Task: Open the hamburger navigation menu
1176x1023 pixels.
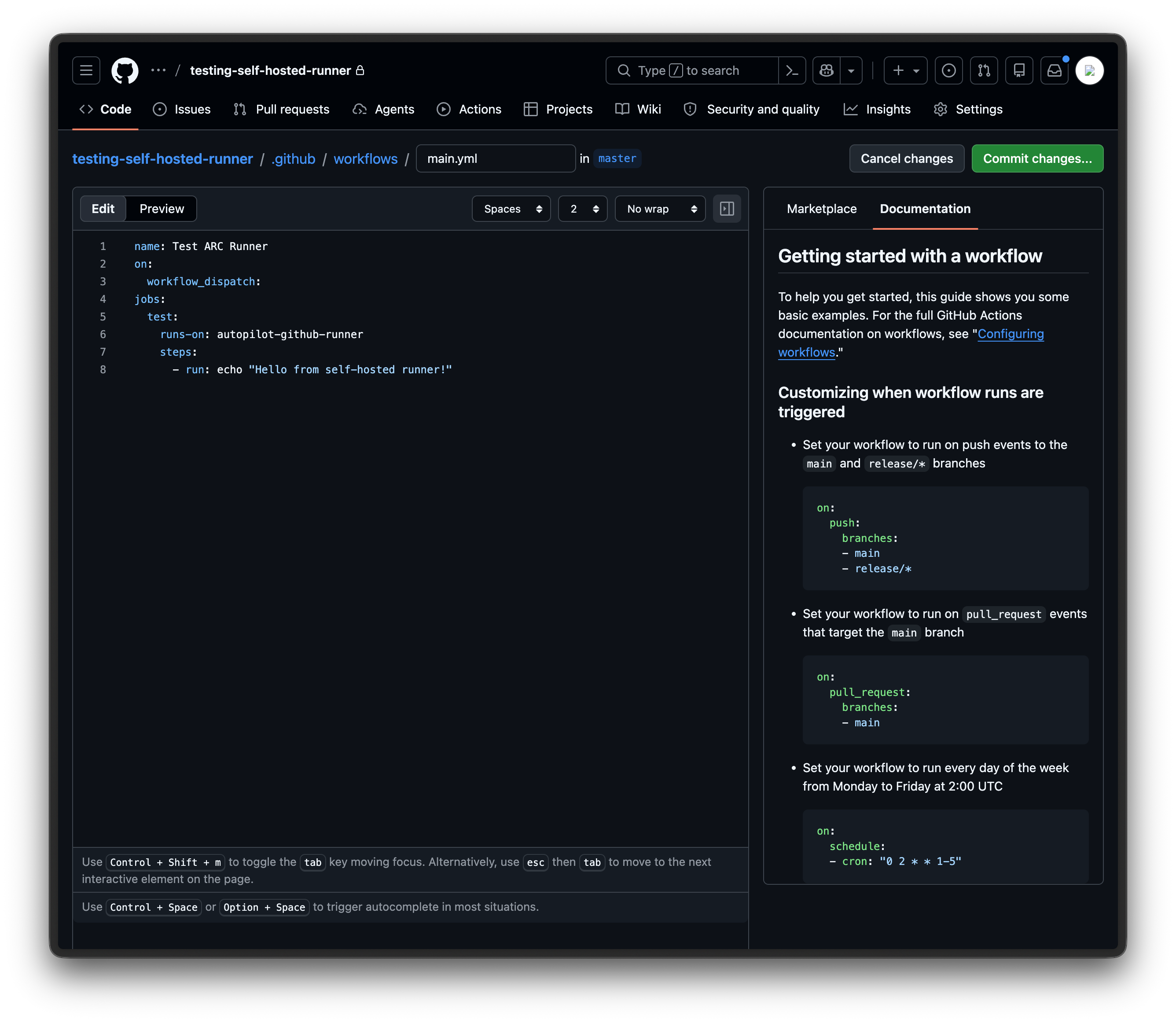Action: tap(86, 70)
